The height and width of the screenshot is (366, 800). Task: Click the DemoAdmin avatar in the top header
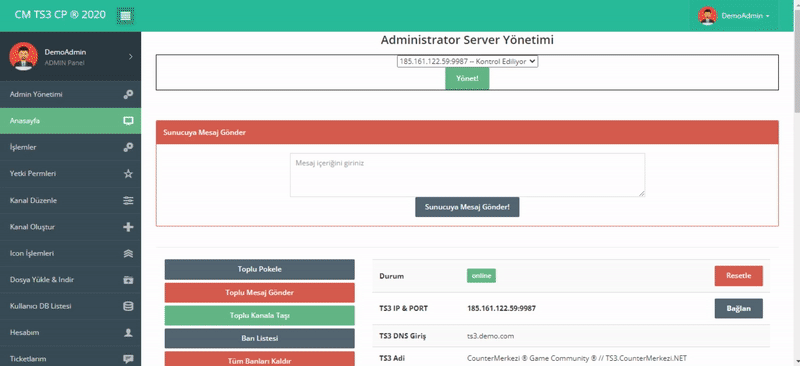[708, 16]
